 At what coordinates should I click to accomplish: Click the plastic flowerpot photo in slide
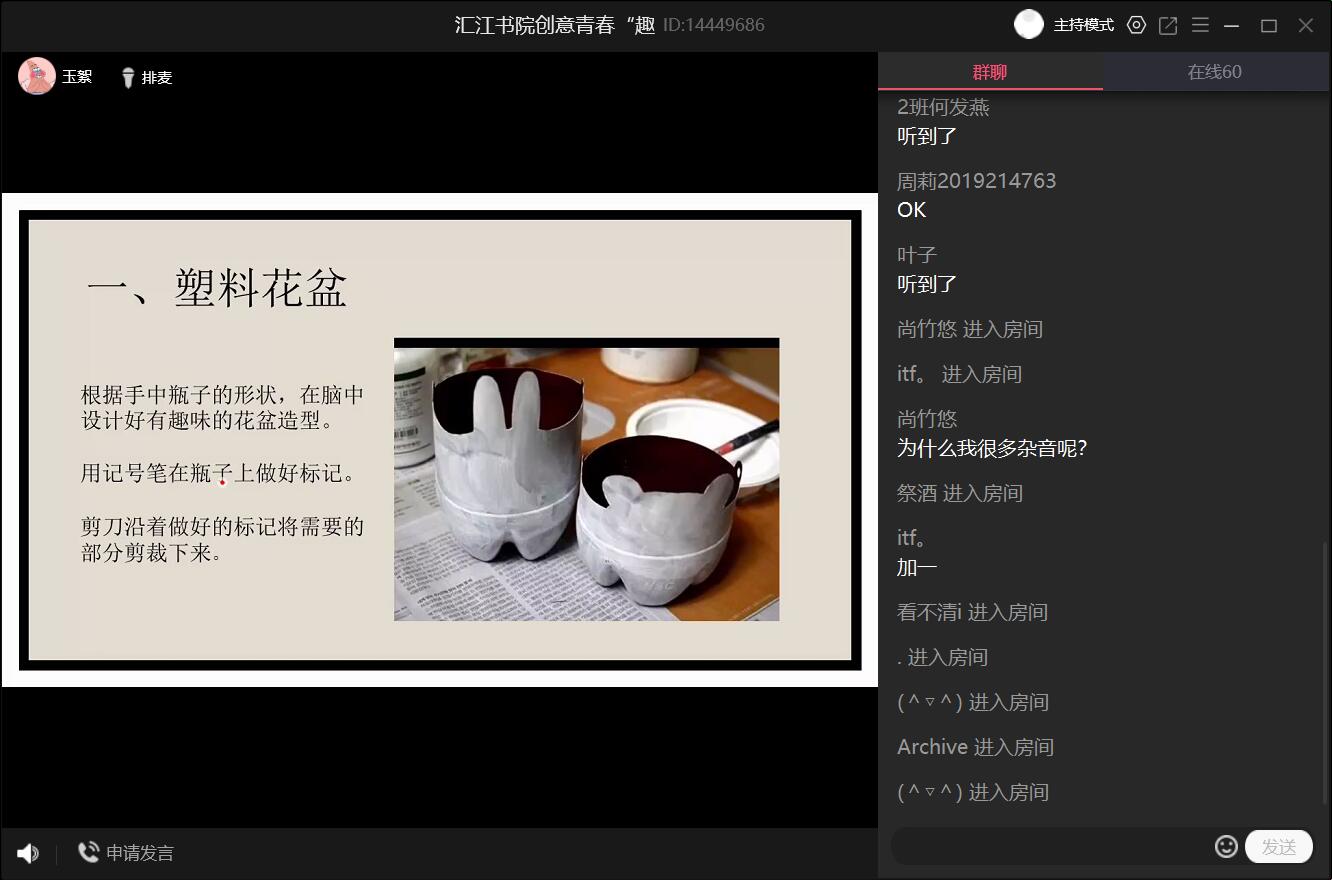click(586, 480)
